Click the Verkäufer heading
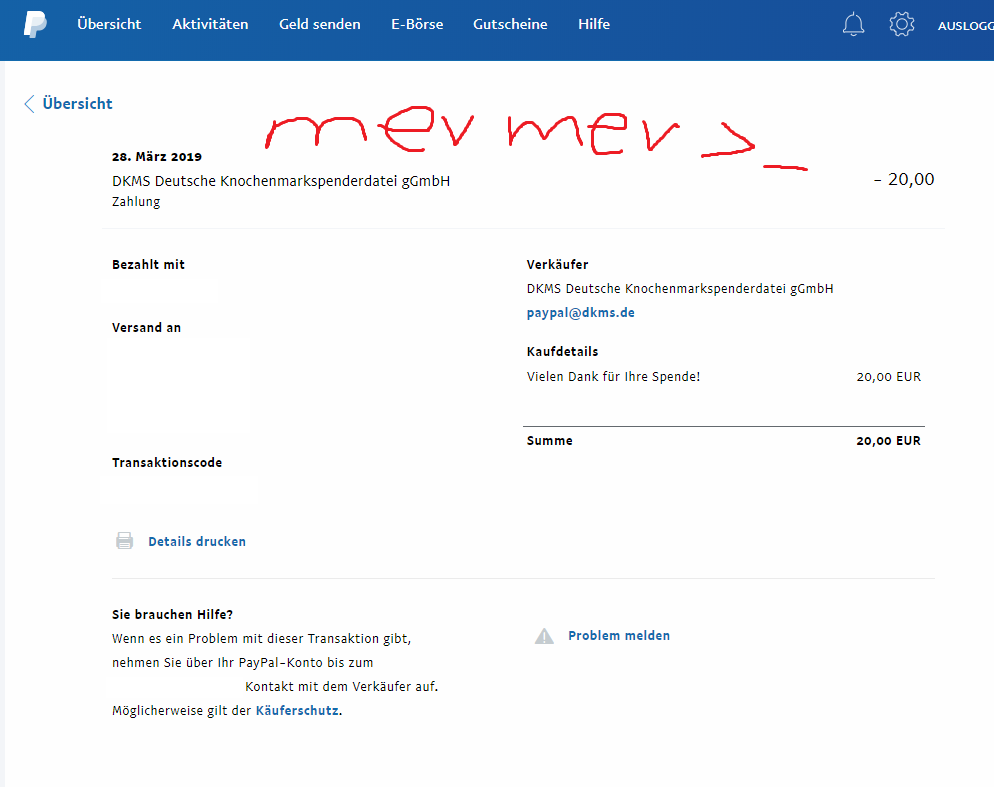This screenshot has height=787, width=994. tap(557, 264)
